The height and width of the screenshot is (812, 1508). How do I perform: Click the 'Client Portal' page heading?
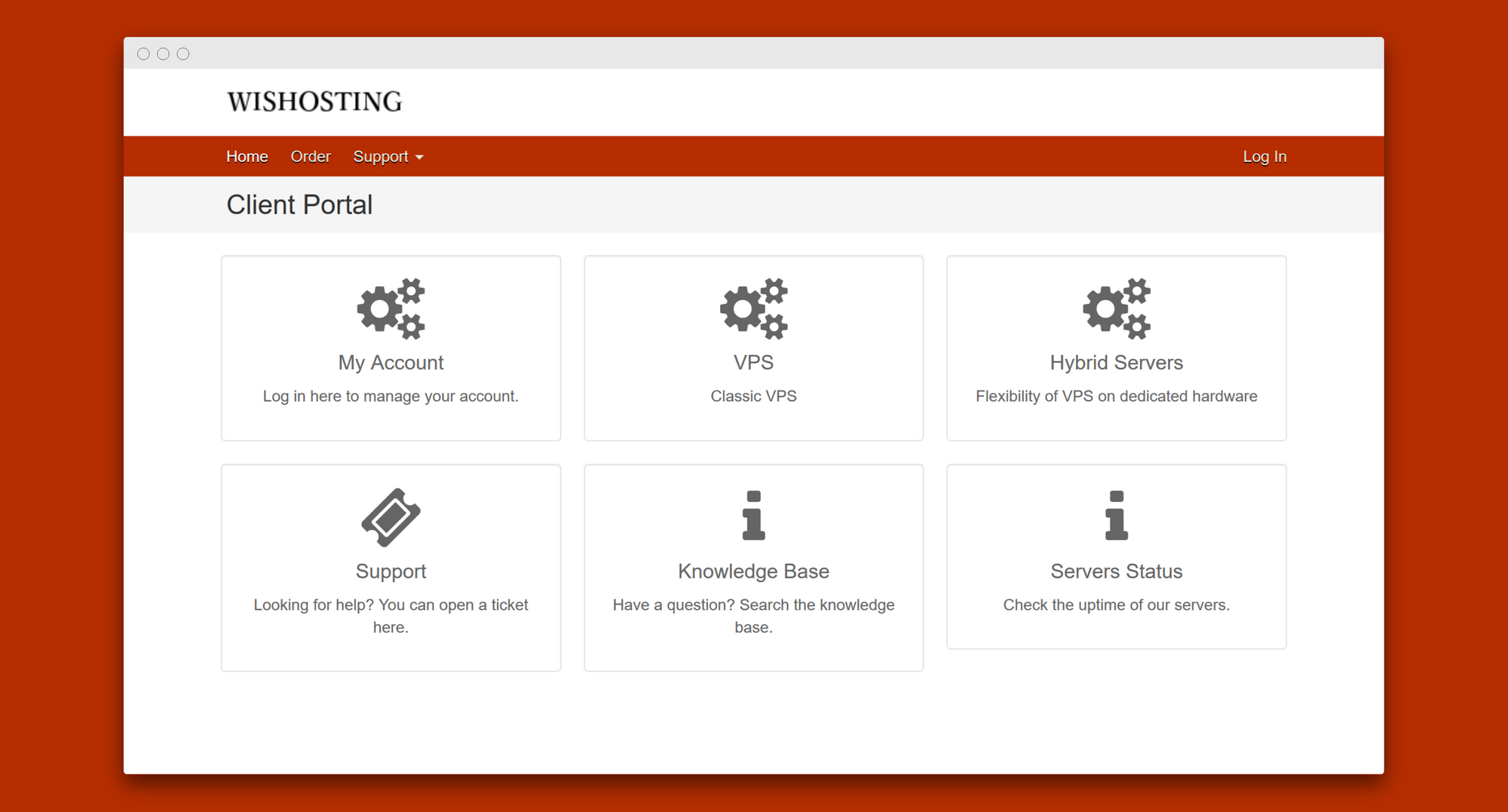click(299, 205)
